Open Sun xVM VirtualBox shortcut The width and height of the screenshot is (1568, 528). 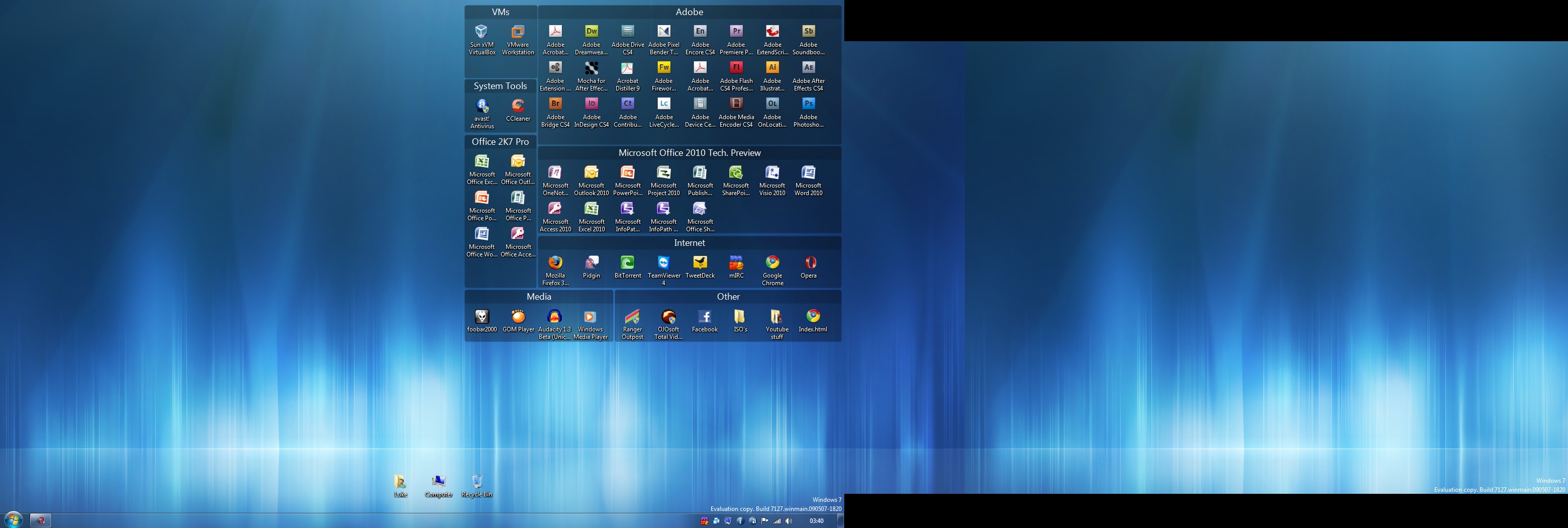click(481, 32)
